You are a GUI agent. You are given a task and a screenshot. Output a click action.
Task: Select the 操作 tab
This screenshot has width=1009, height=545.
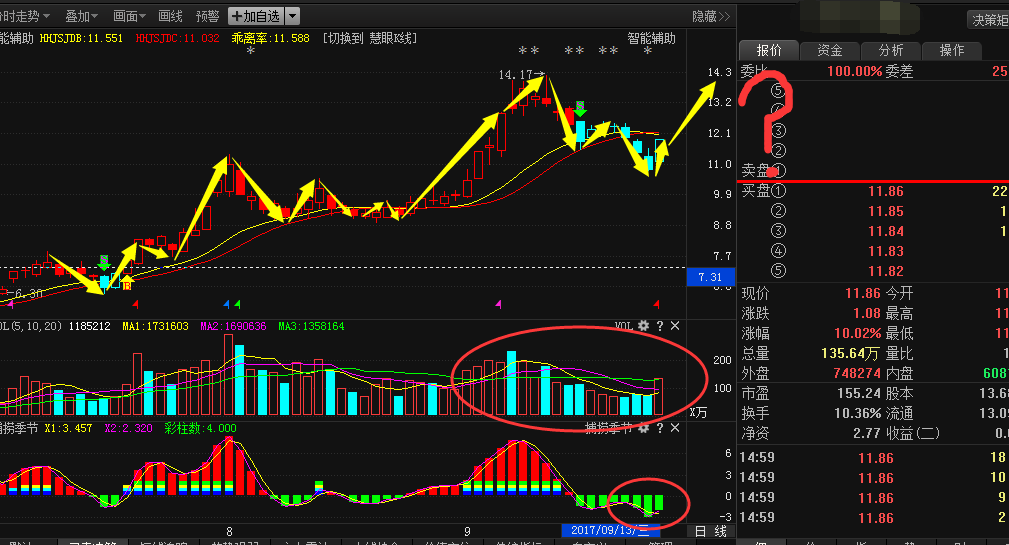(x=951, y=51)
